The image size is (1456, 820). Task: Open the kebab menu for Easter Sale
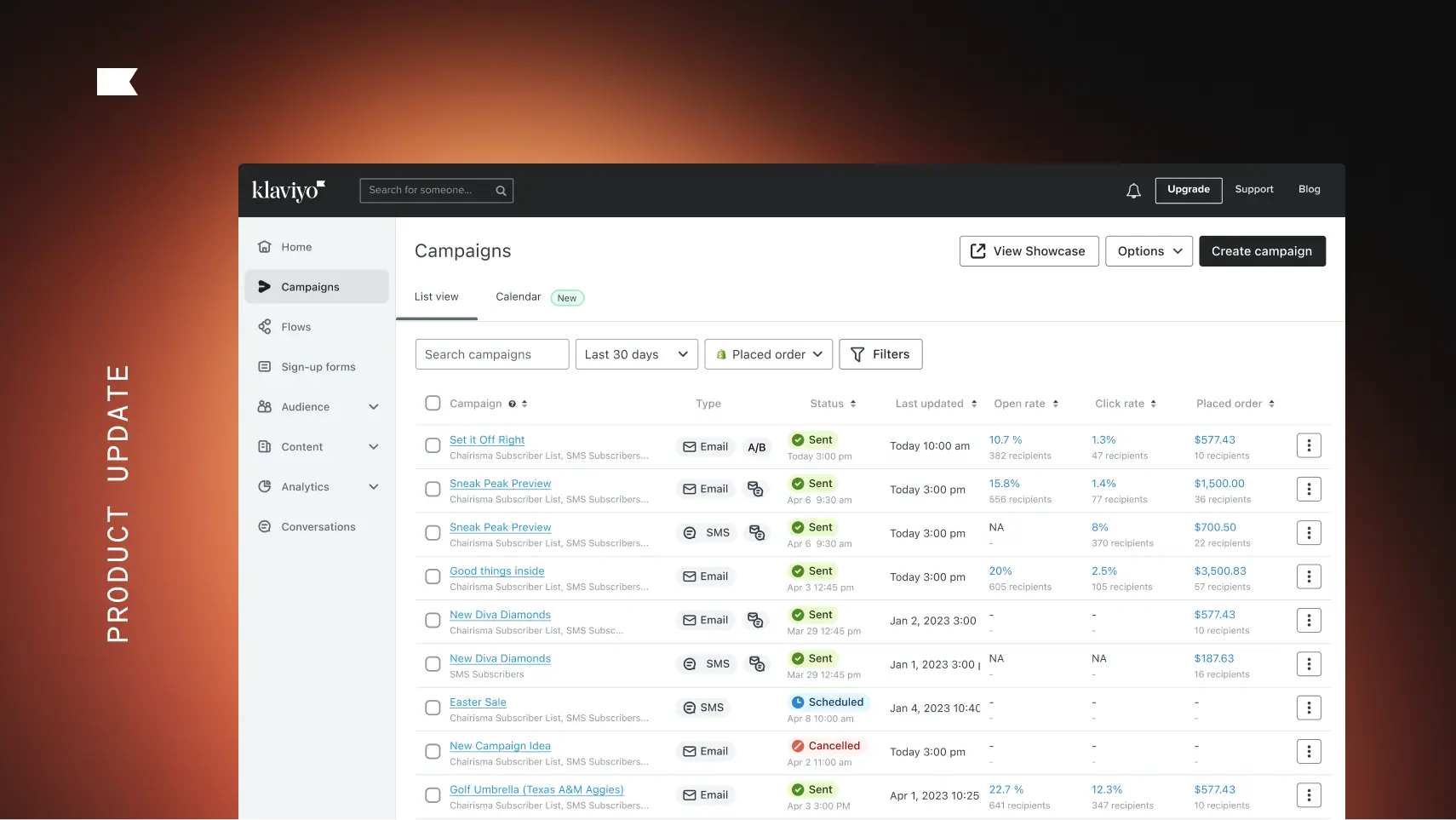1309,708
